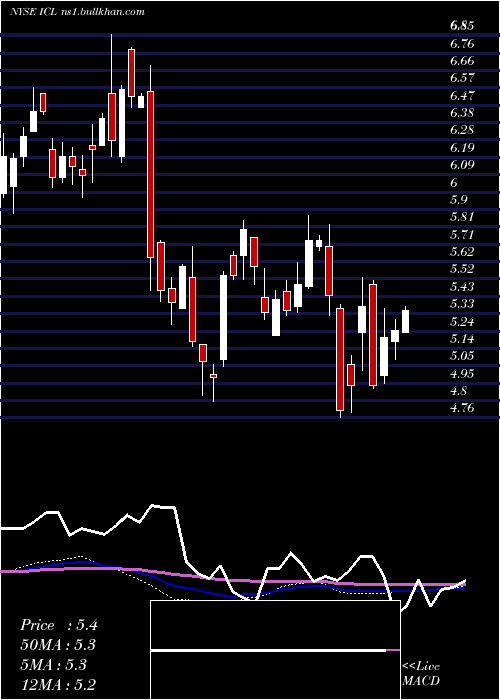This screenshot has width=500, height=700.
Task: Click the 5.33 price axis label
Action: tap(462, 304)
